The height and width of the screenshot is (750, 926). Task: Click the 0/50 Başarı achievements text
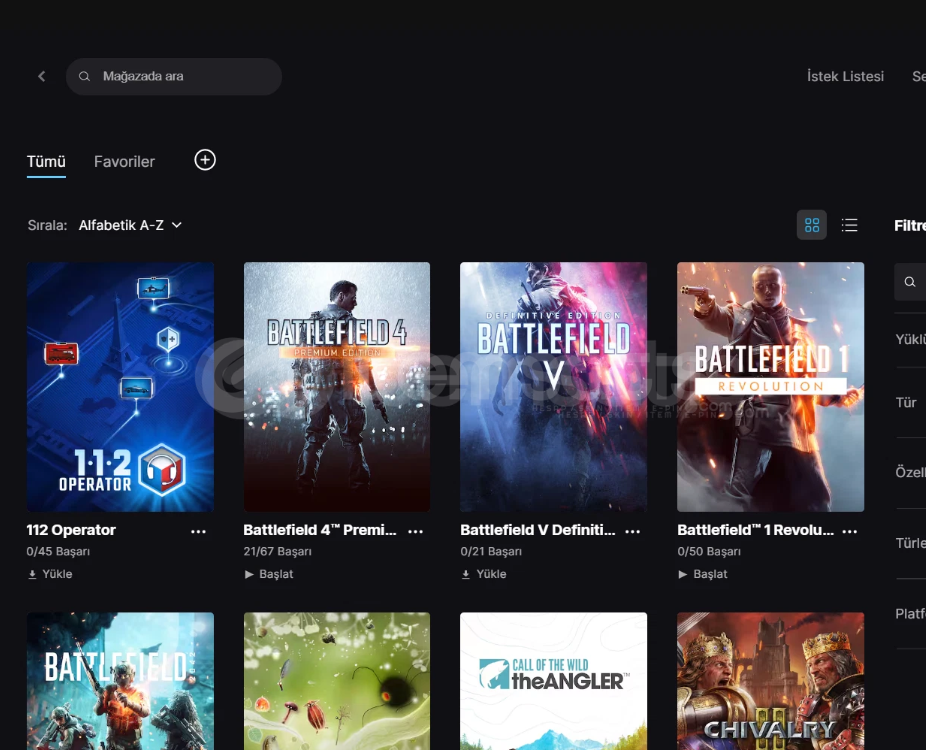(709, 551)
